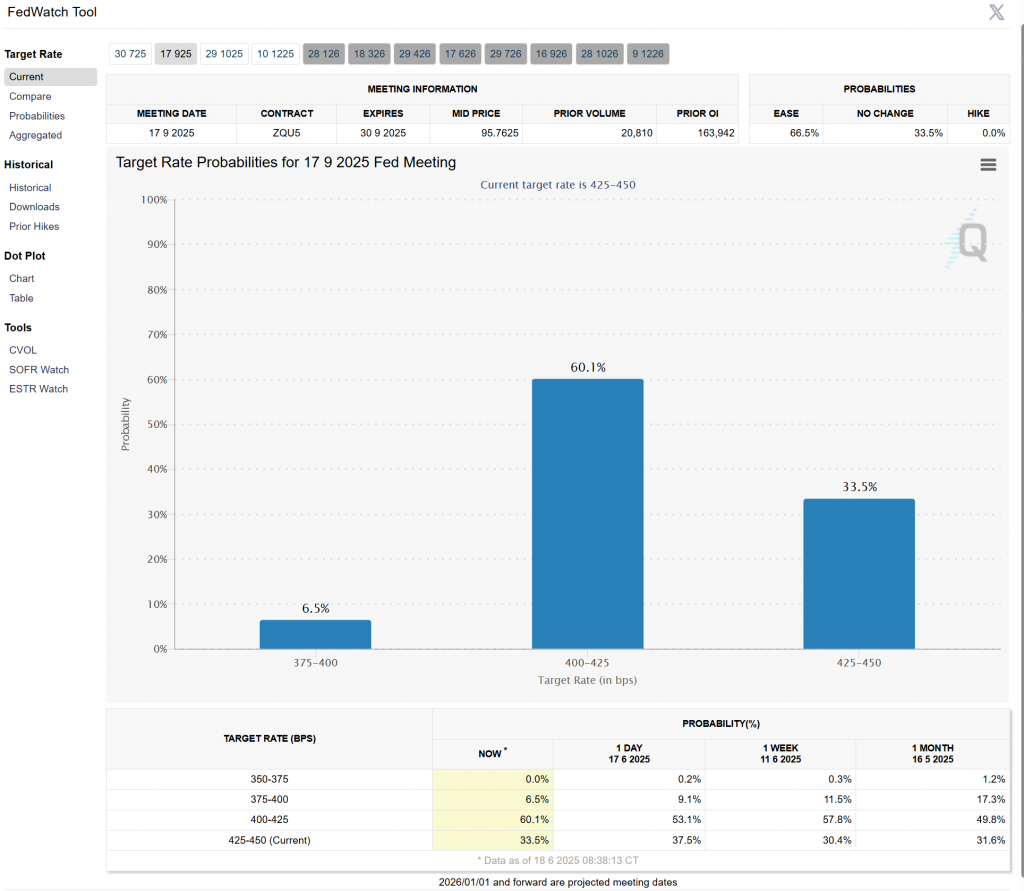The width and height of the screenshot is (1024, 891).
Task: Select the 17 925 meeting tab
Action: coord(176,54)
